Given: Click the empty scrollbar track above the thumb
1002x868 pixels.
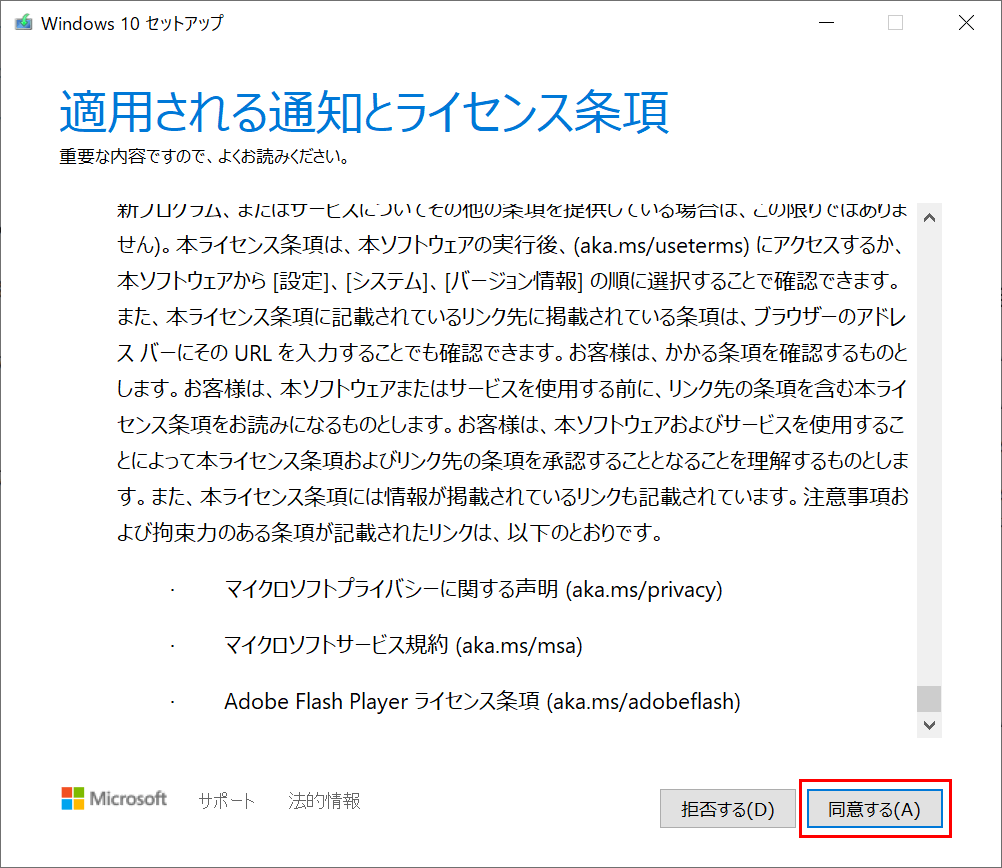Looking at the screenshot, I should [929, 450].
